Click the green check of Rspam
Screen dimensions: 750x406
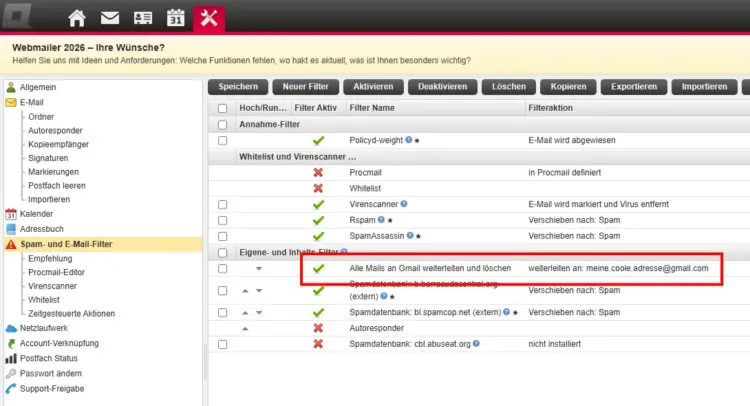coord(318,220)
